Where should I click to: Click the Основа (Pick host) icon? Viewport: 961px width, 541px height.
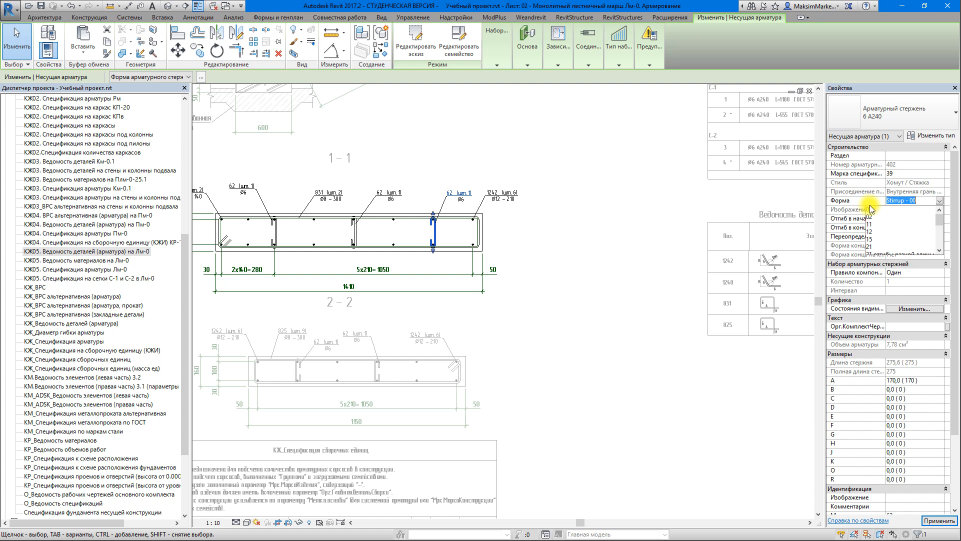pos(527,33)
